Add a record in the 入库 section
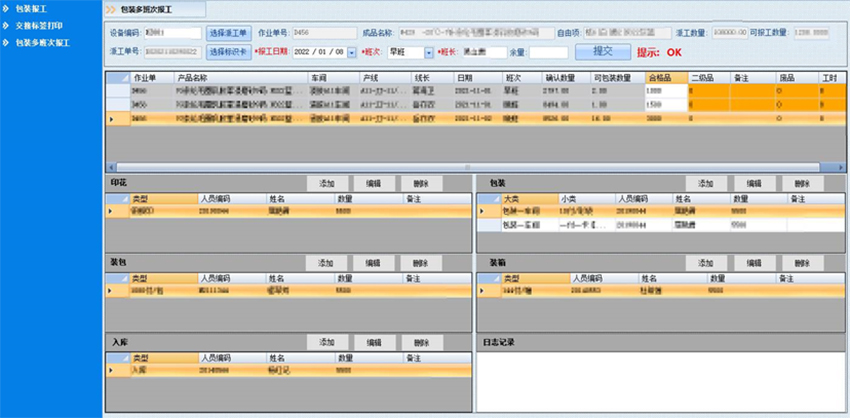The width and height of the screenshot is (850, 418). click(327, 343)
